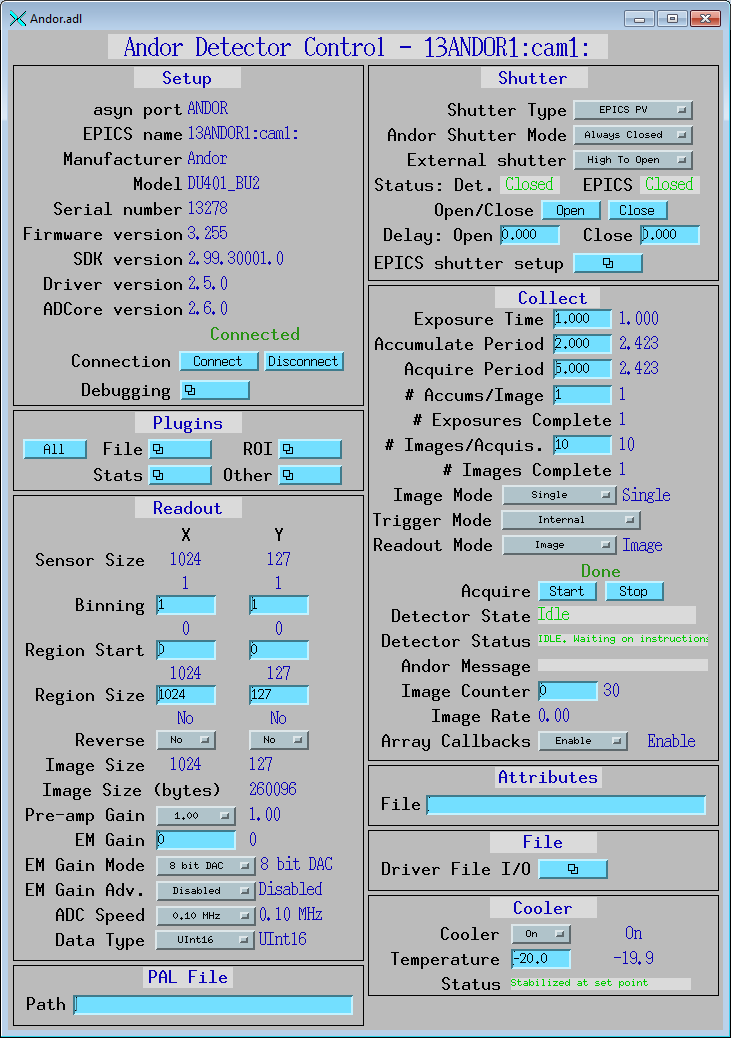This screenshot has height=1038, width=731.
Task: Click the Model value DU401_BU2
Action: click(223, 183)
